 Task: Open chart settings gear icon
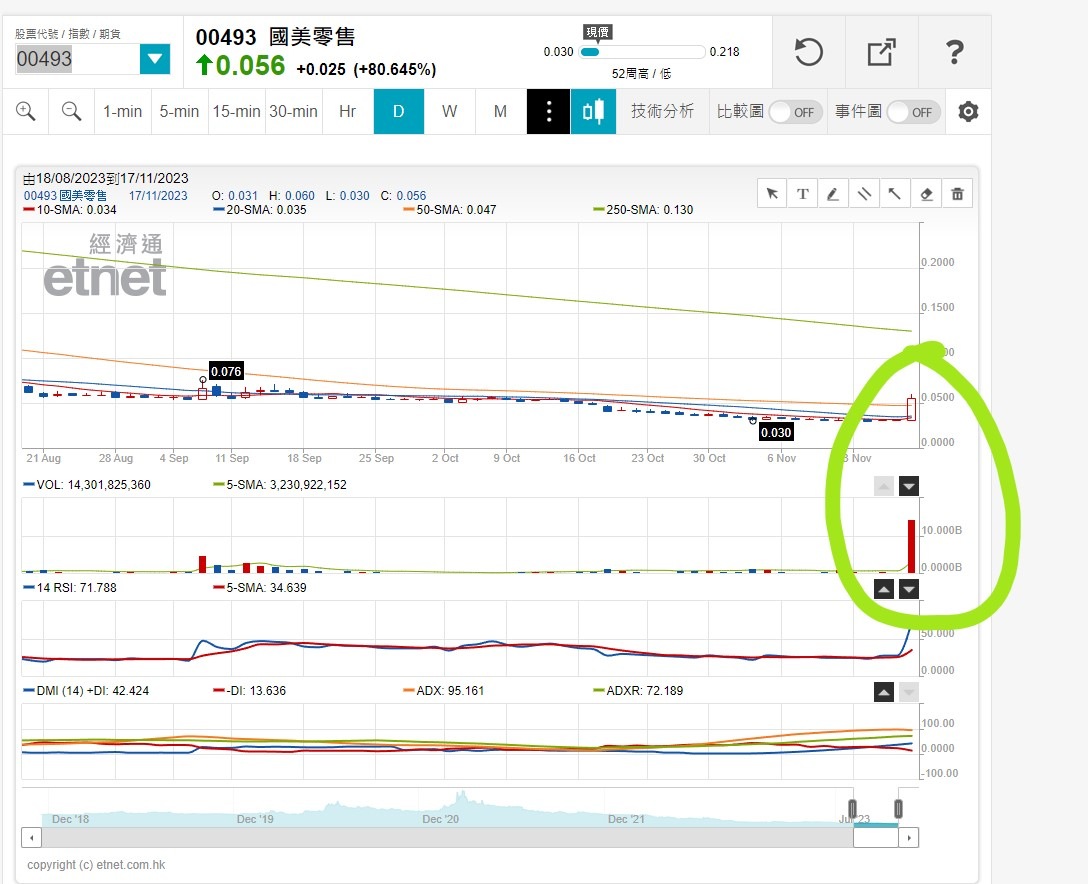pyautogui.click(x=968, y=111)
